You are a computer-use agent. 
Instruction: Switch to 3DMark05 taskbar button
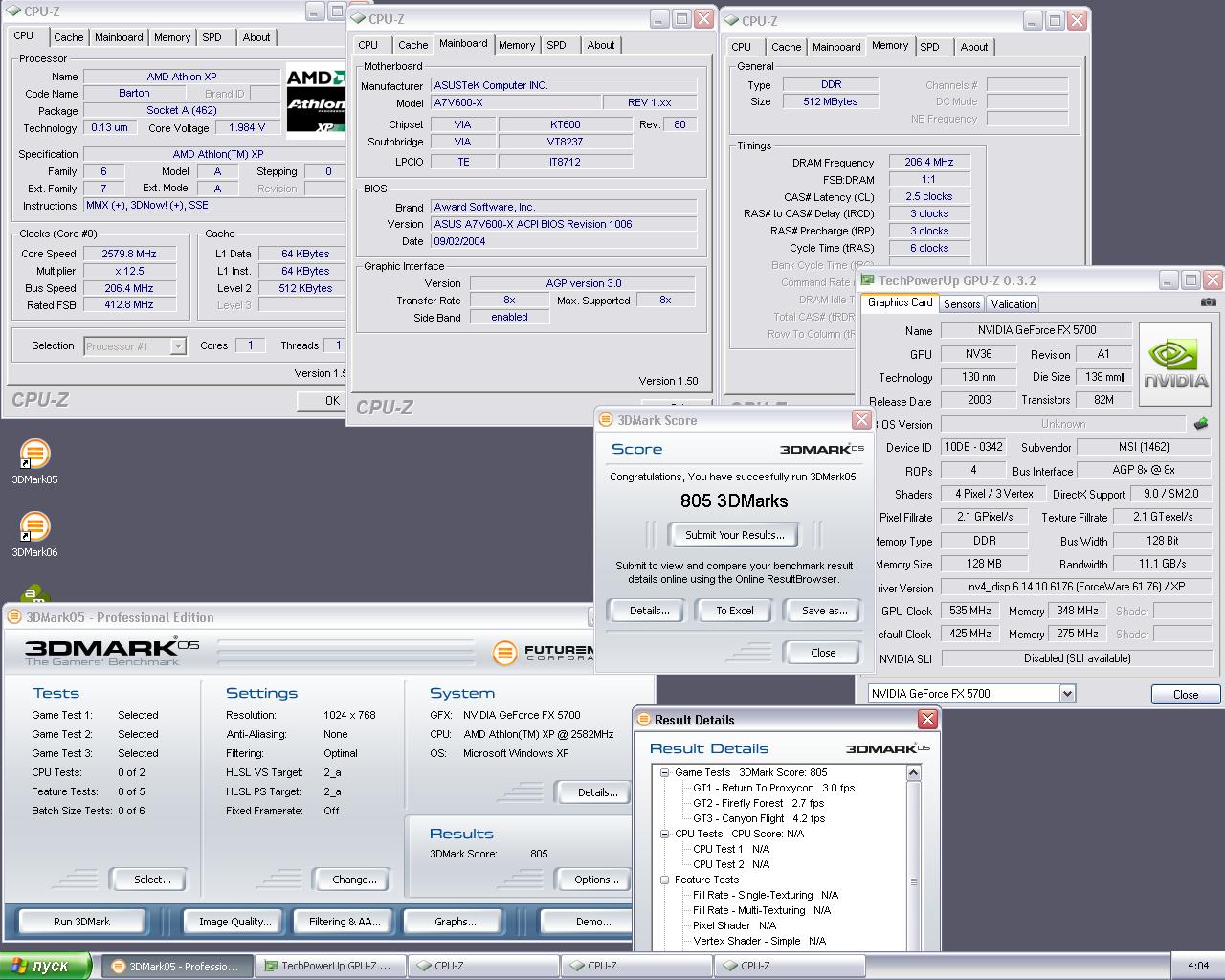(x=177, y=967)
